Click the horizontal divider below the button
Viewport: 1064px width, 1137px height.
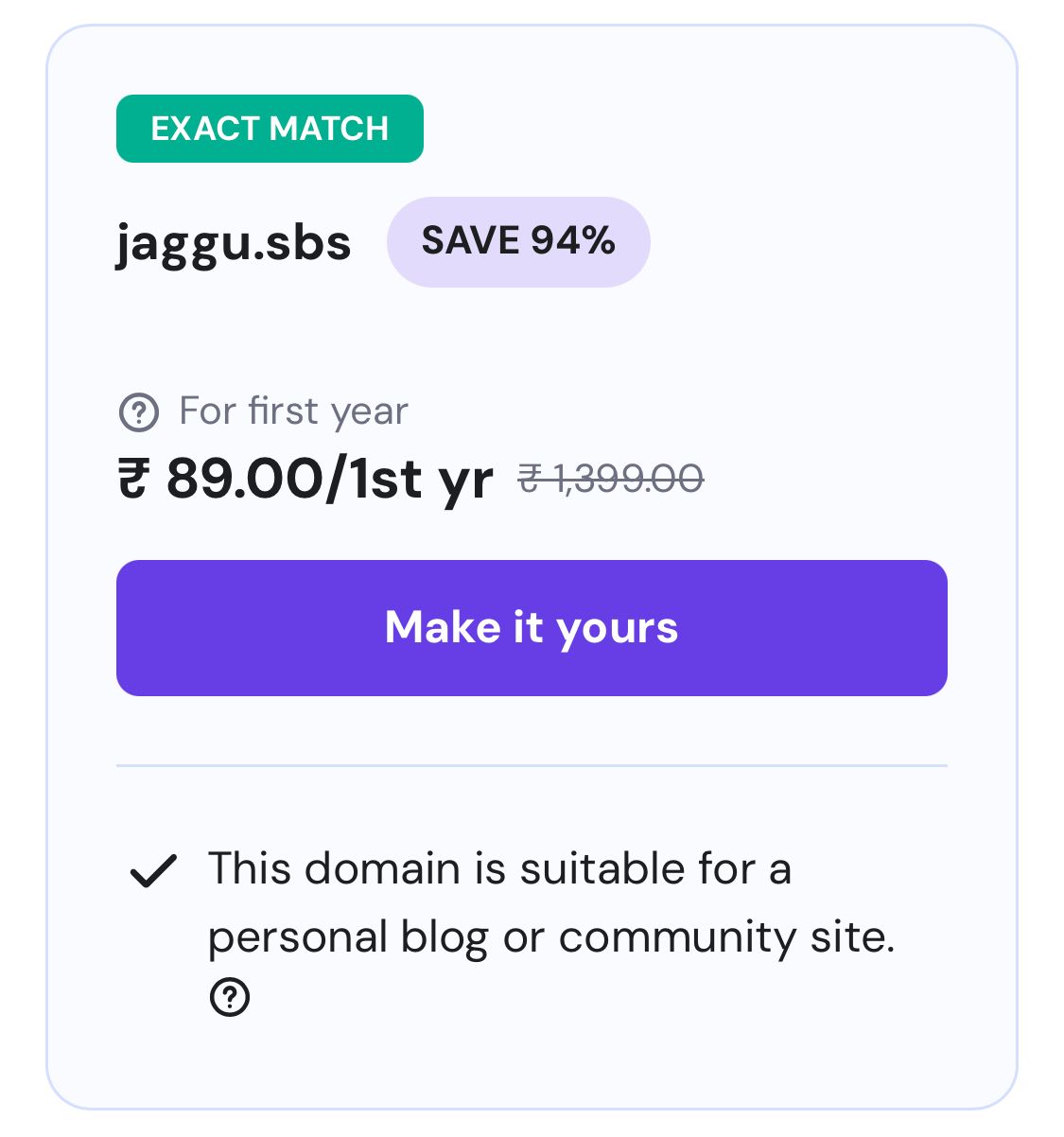pos(532,765)
